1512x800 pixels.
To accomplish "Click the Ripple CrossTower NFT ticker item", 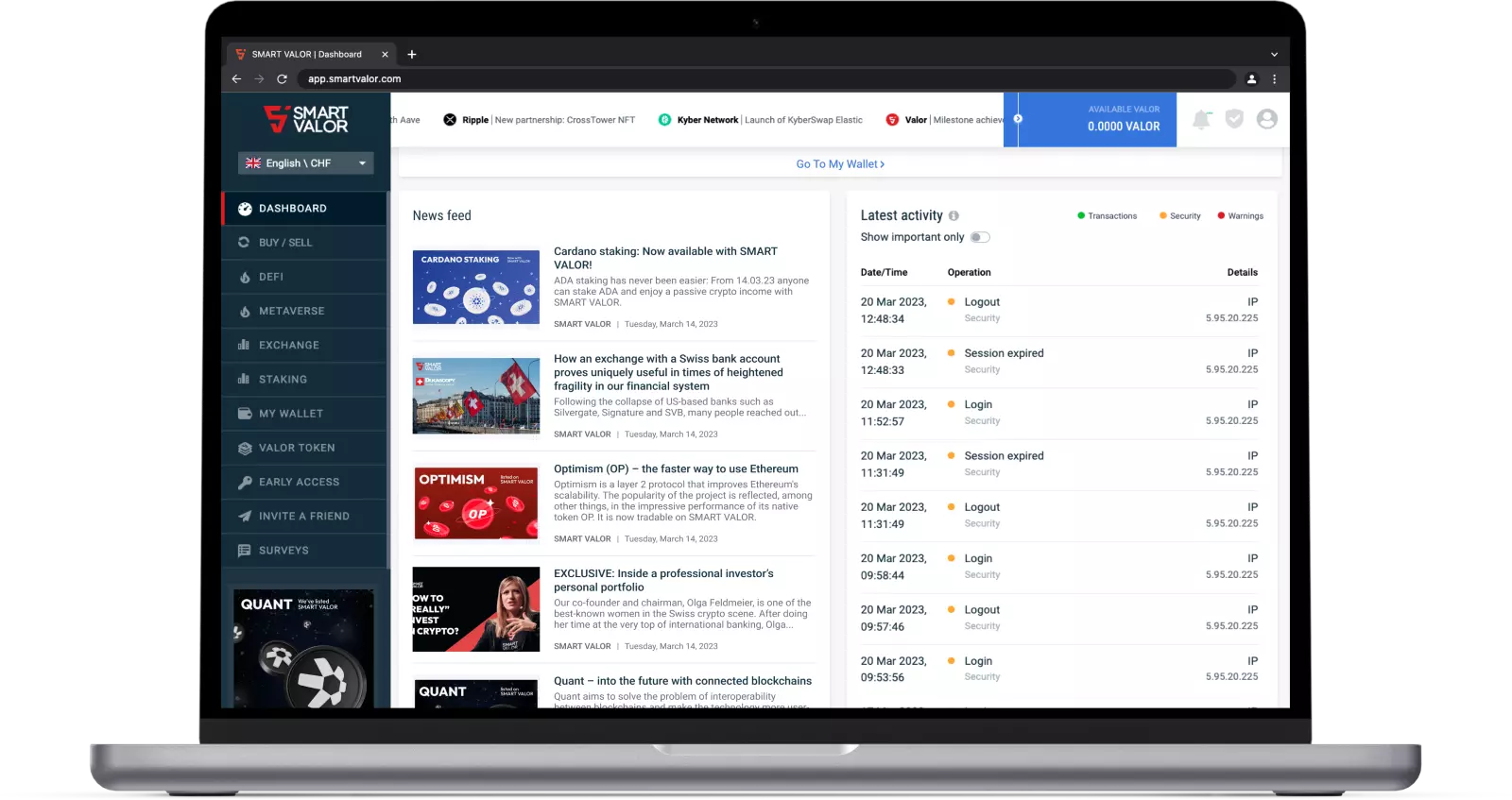I will click(x=539, y=120).
